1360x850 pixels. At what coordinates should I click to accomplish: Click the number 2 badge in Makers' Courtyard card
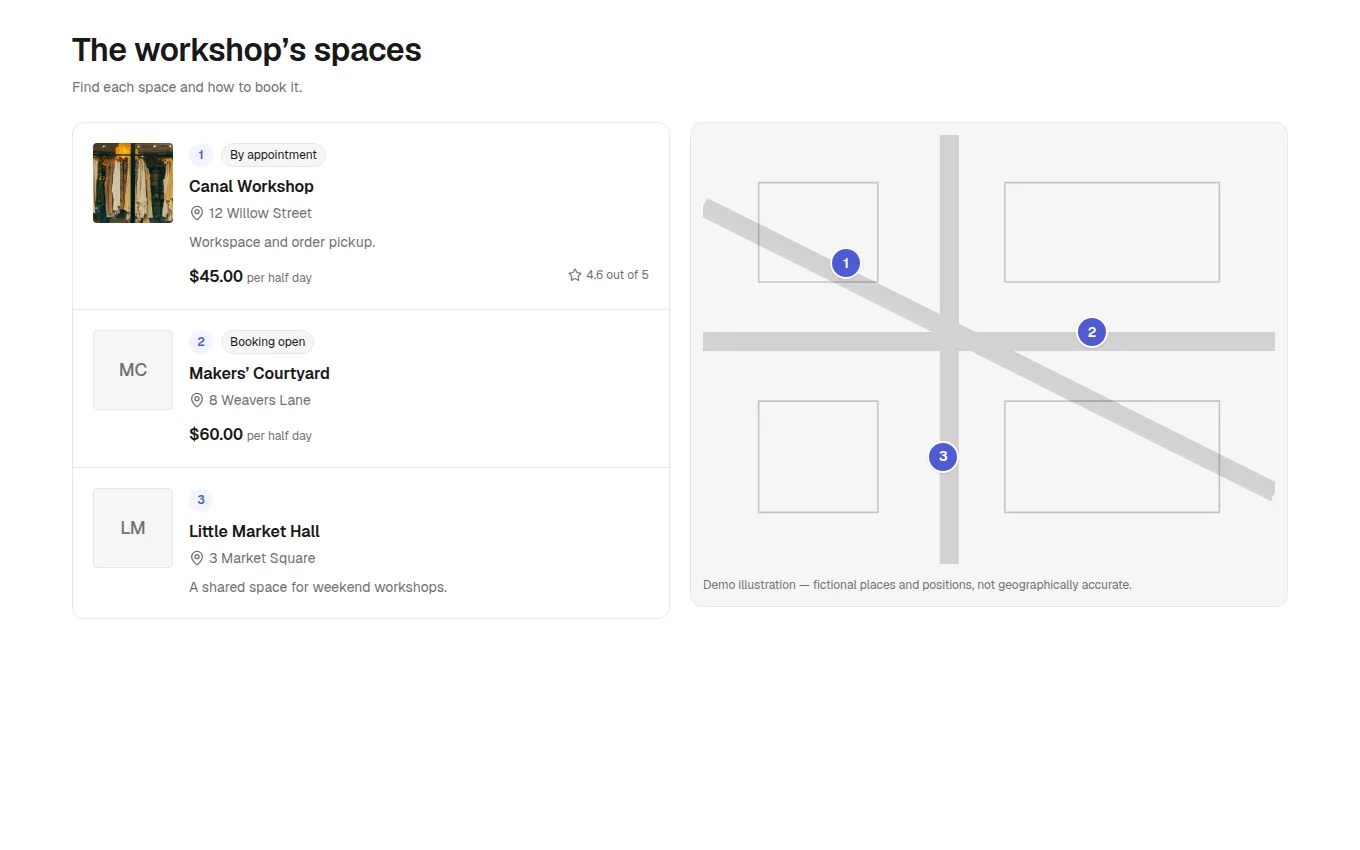click(201, 342)
